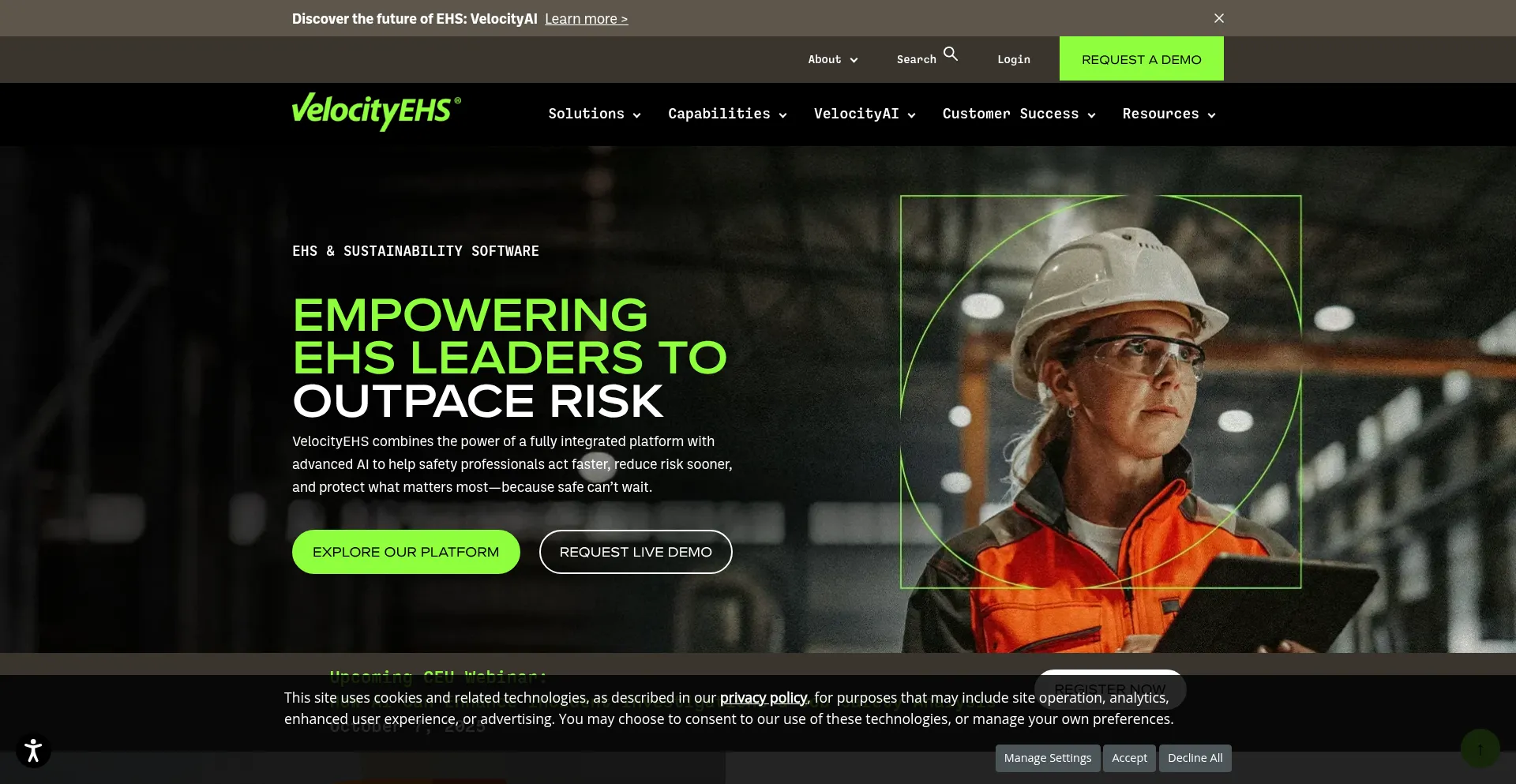Click the search magnifying glass icon
The width and height of the screenshot is (1516, 784).
(951, 54)
